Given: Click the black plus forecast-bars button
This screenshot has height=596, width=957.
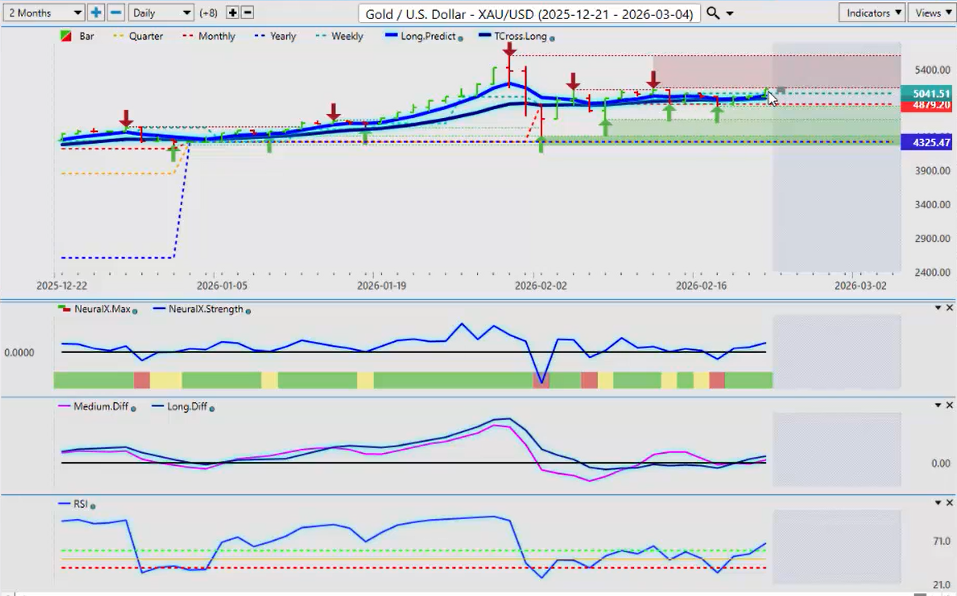Looking at the screenshot, I should point(233,13).
